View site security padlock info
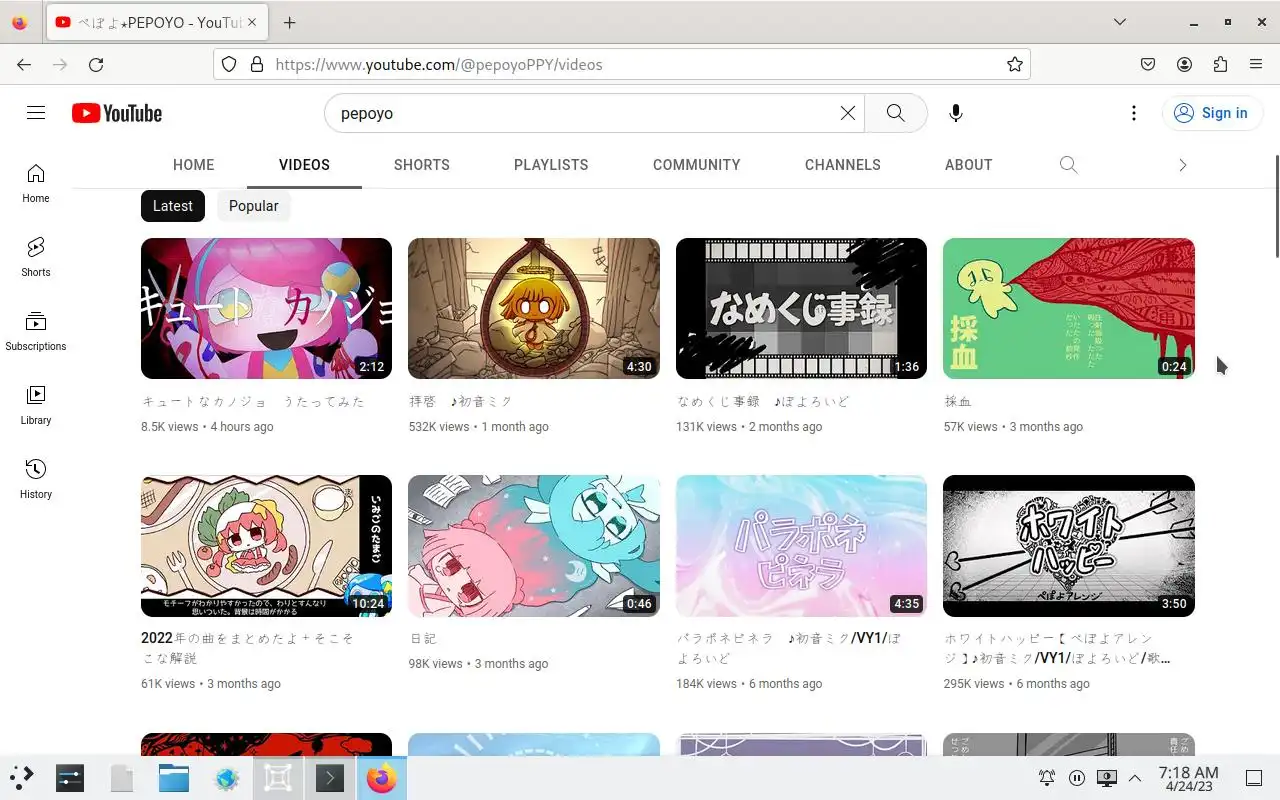Viewport: 1280px width, 800px height. tap(257, 64)
